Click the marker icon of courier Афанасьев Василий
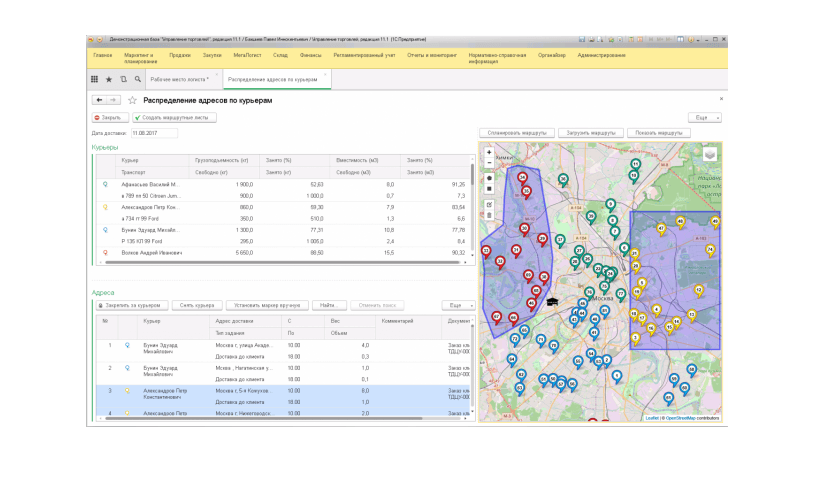814x496 pixels. pos(105,184)
